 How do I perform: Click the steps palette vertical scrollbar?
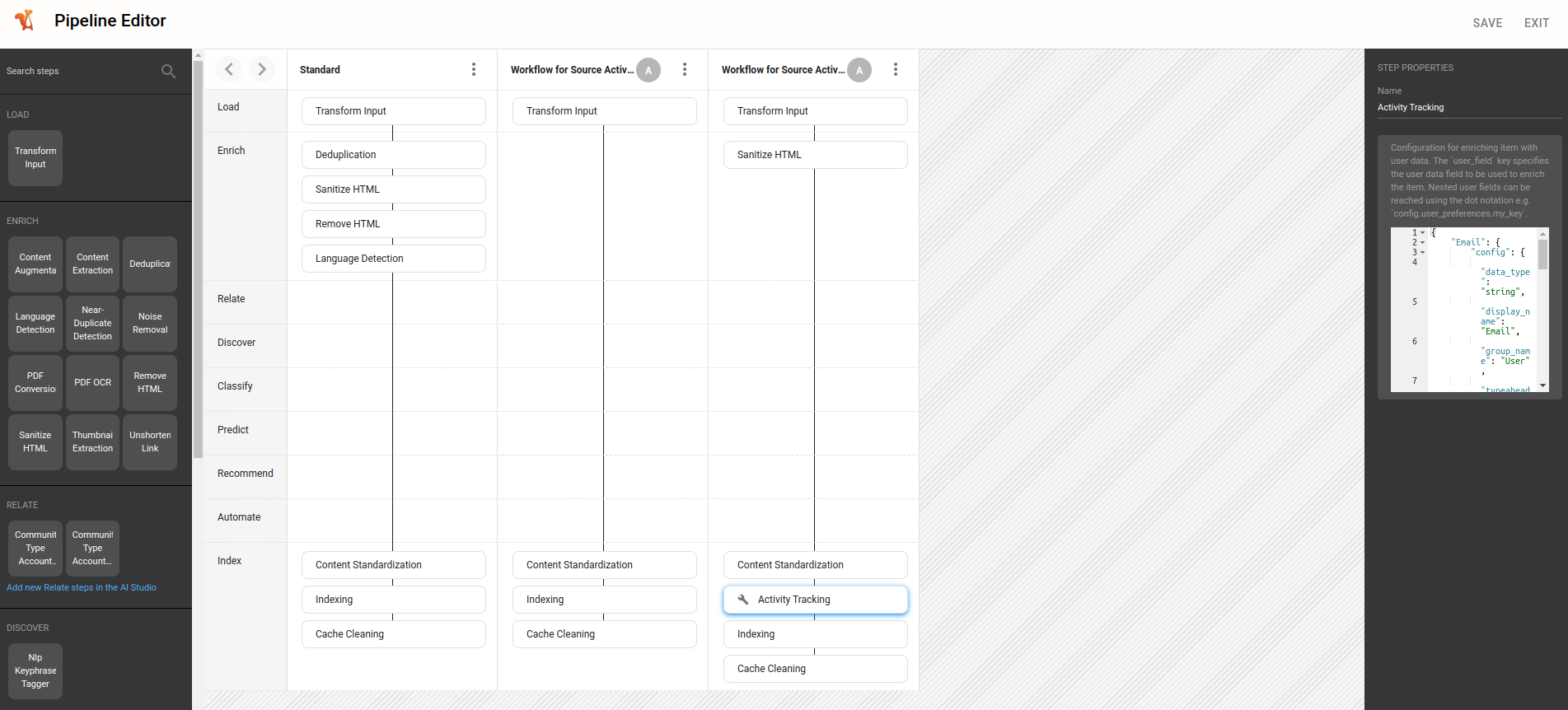tap(198, 259)
